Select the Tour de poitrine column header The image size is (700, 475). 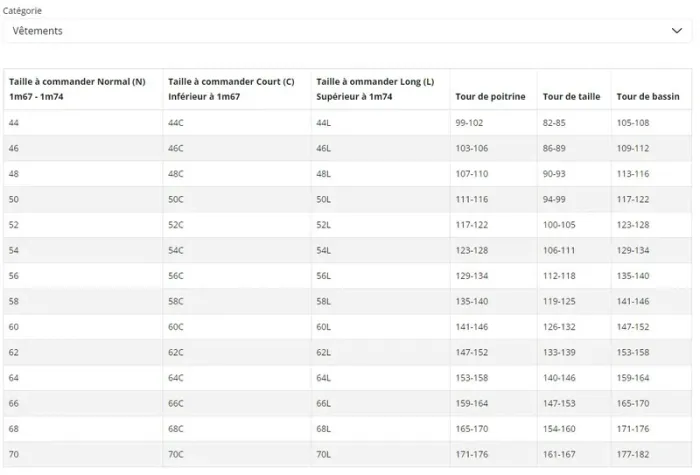[490, 96]
